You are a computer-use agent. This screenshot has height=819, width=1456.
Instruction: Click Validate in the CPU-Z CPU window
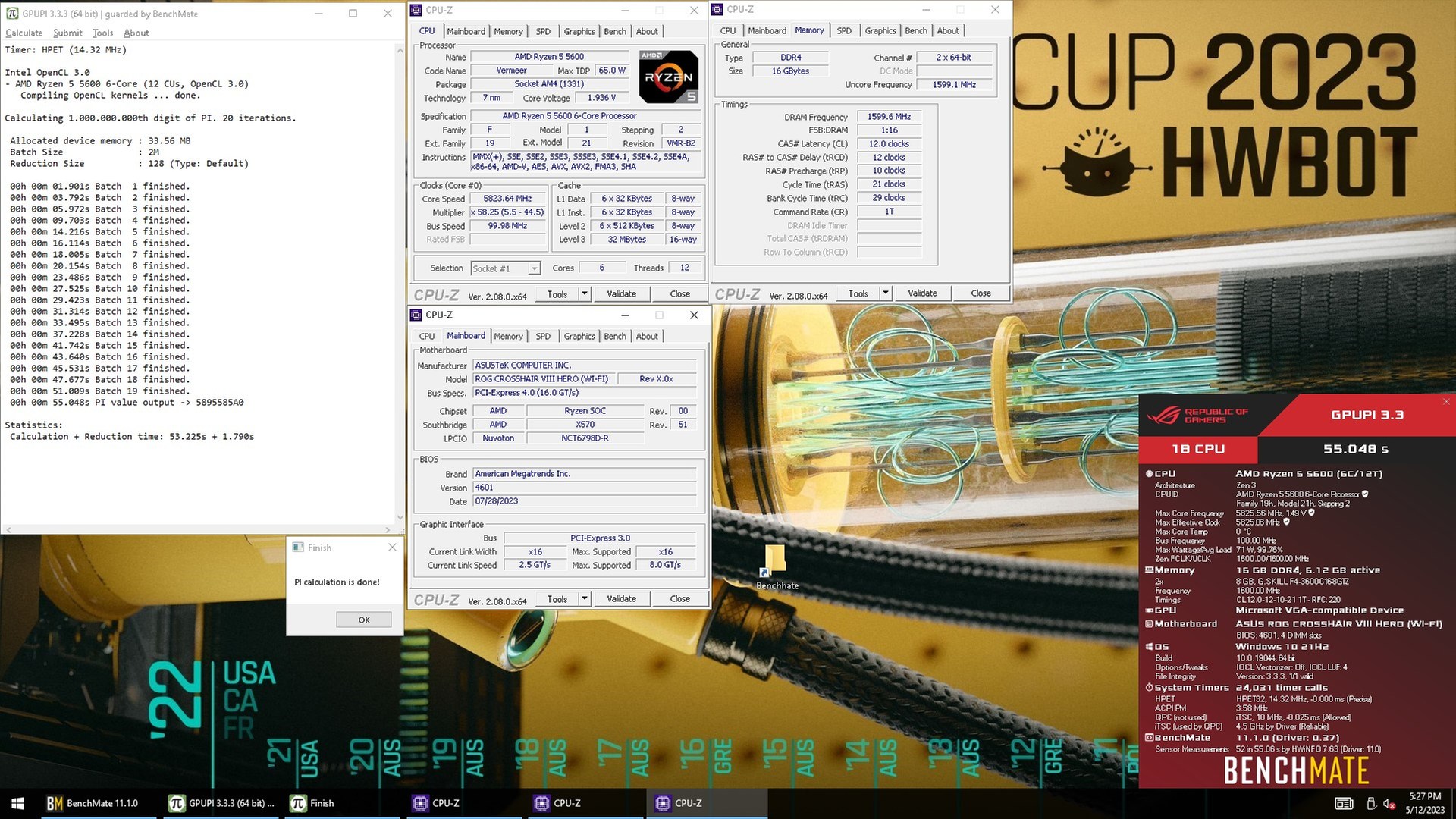(621, 293)
